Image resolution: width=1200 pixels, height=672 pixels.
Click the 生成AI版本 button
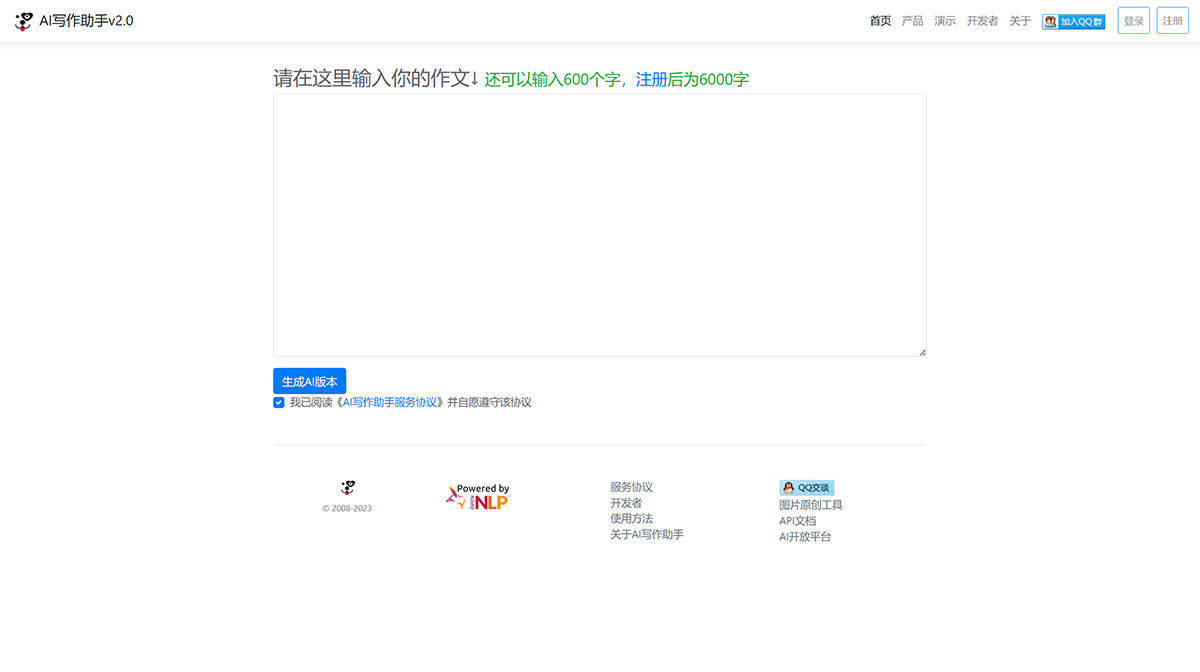point(309,381)
